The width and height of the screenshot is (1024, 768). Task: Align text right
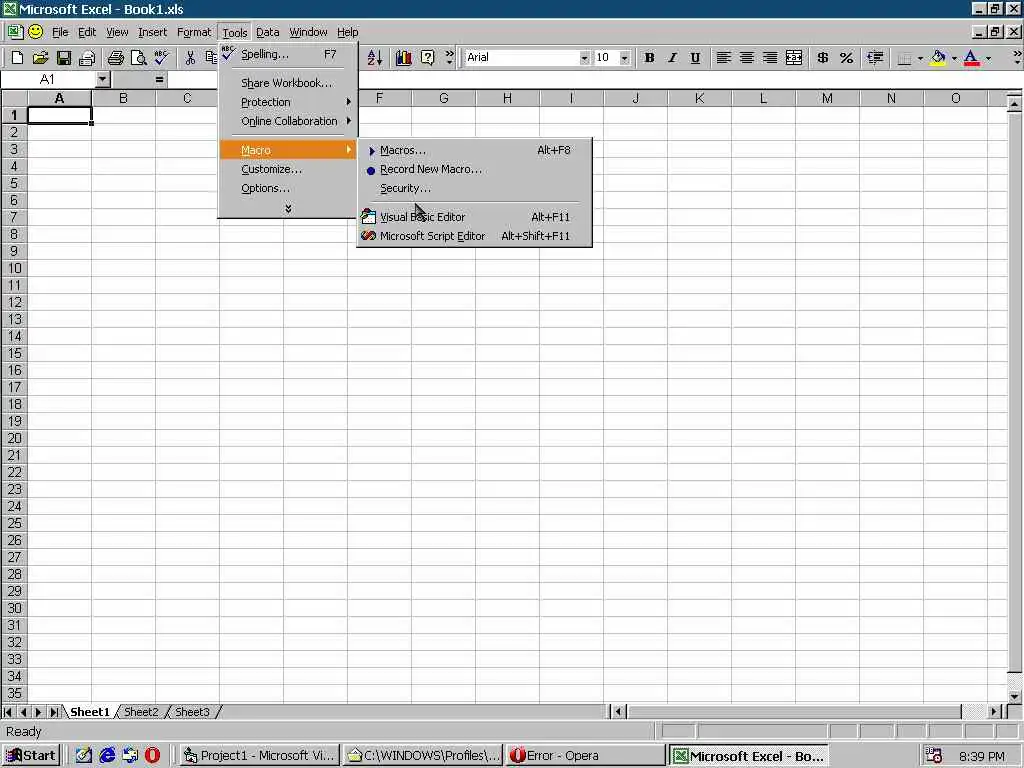click(770, 58)
